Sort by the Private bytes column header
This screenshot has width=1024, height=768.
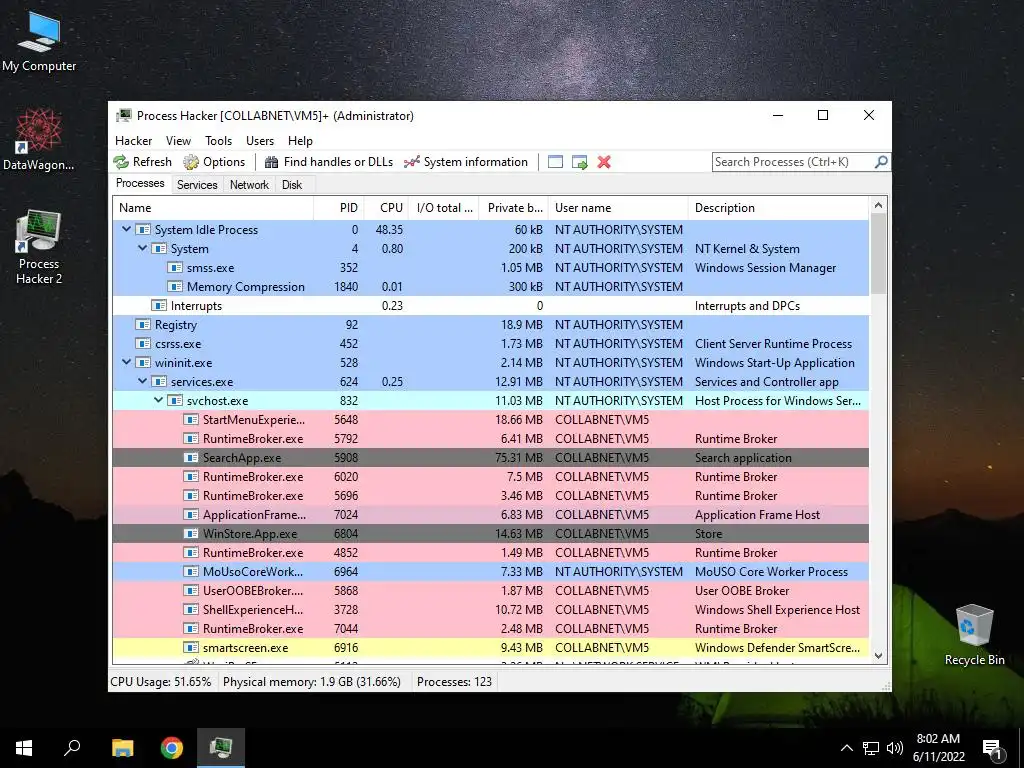513,208
